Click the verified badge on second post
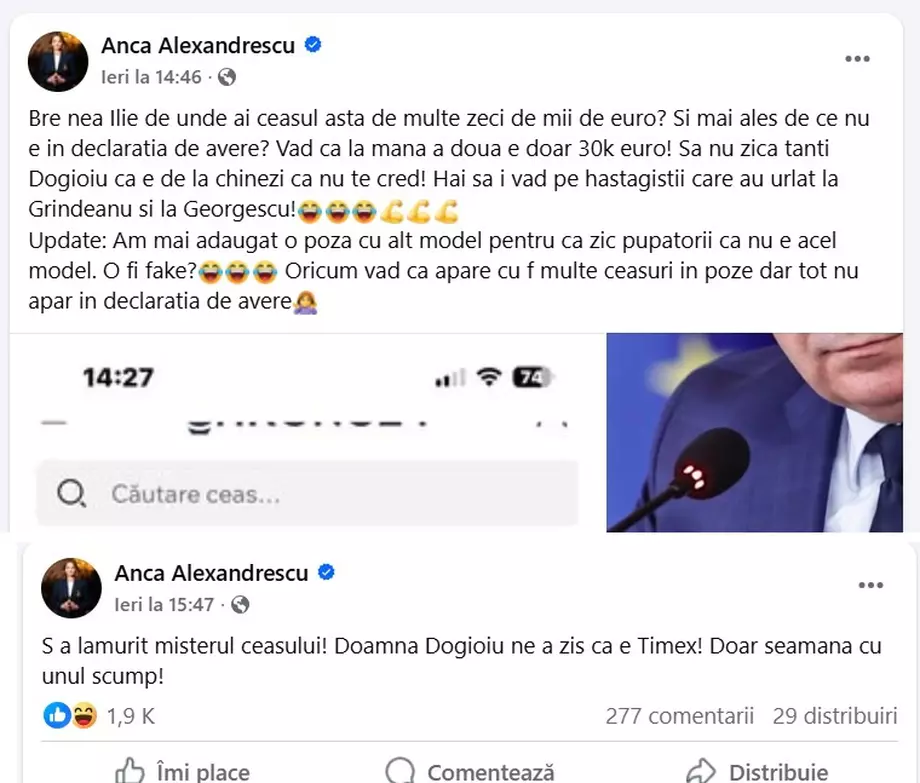Viewport: 920px width, 783px height. pos(326,571)
